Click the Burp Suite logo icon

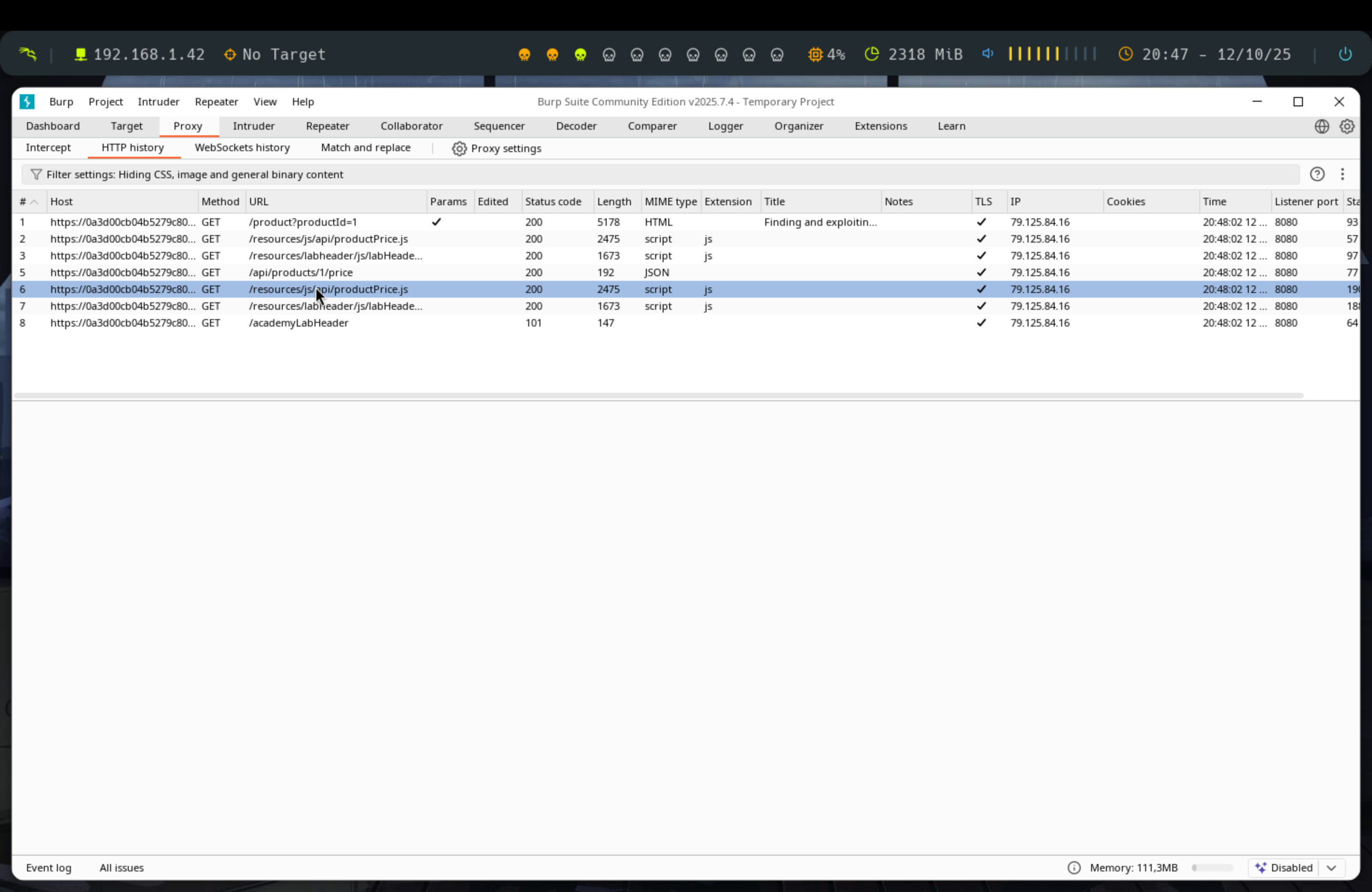click(27, 102)
